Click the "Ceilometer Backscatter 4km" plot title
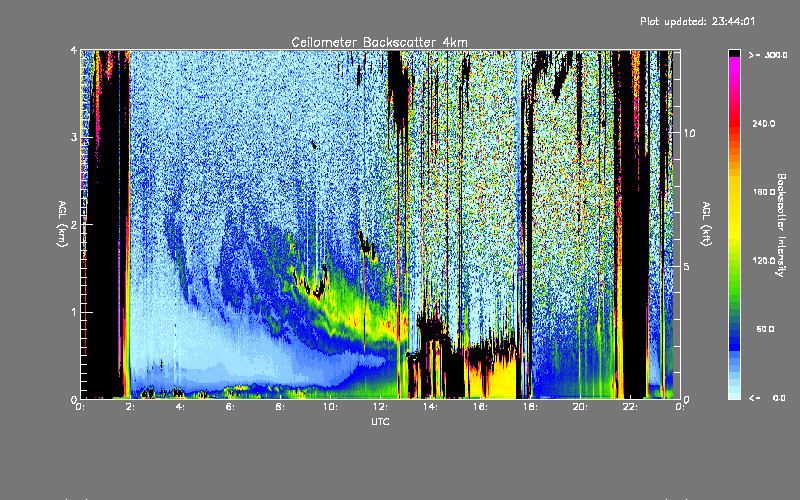800x500 pixels. tap(379, 42)
